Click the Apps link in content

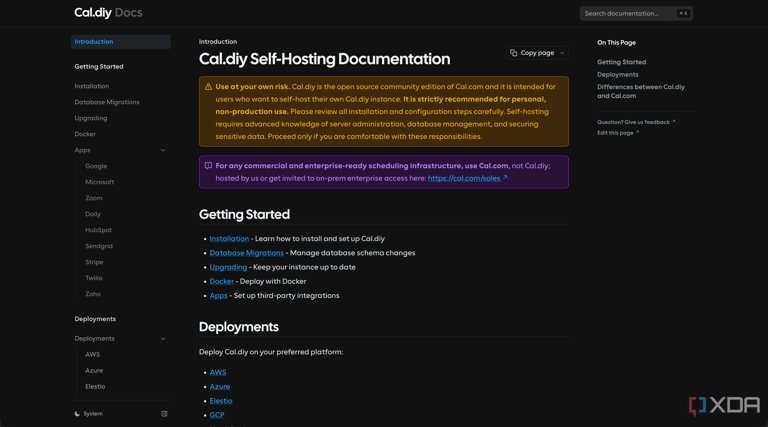tap(218, 296)
